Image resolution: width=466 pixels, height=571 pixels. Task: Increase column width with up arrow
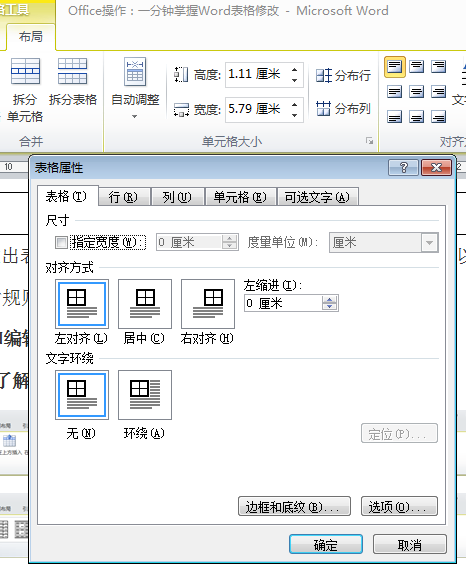[295, 104]
